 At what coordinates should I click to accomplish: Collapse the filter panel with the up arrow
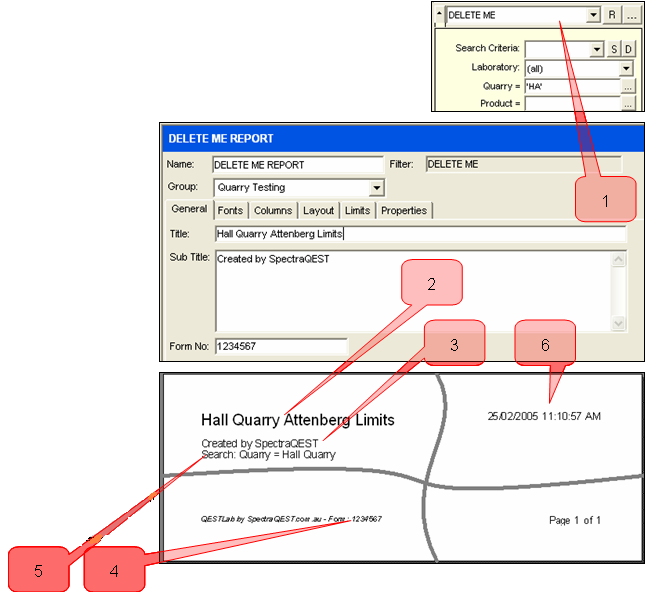coord(438,15)
